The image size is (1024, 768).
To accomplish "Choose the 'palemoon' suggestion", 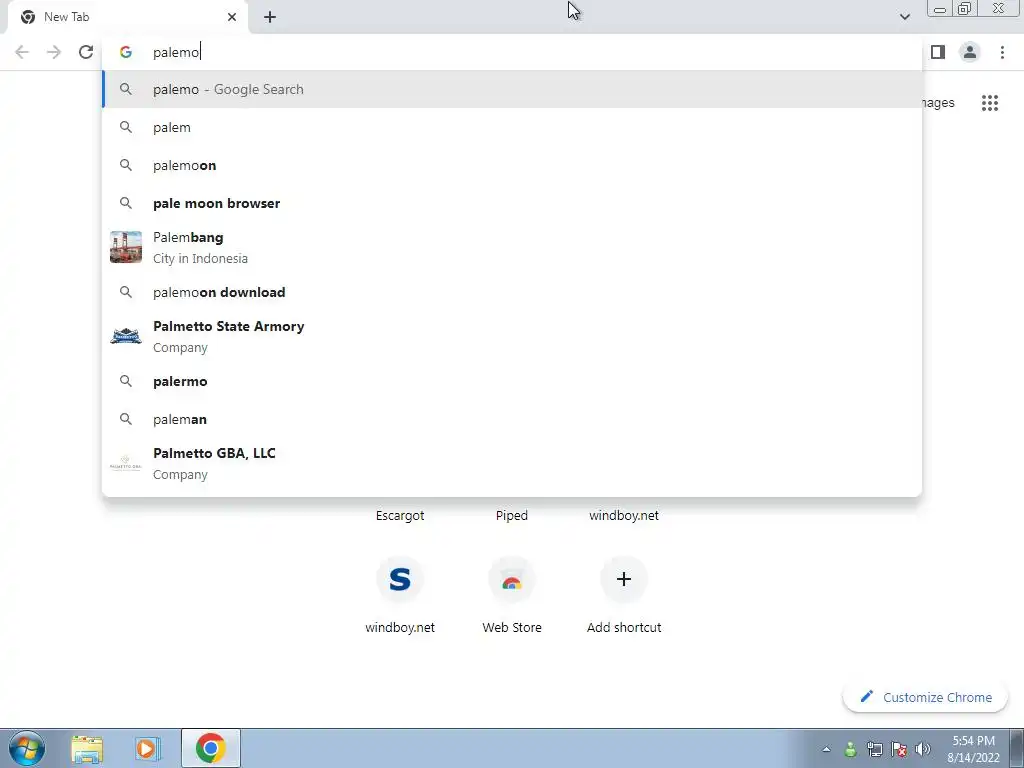I will pyautogui.click(x=512, y=165).
